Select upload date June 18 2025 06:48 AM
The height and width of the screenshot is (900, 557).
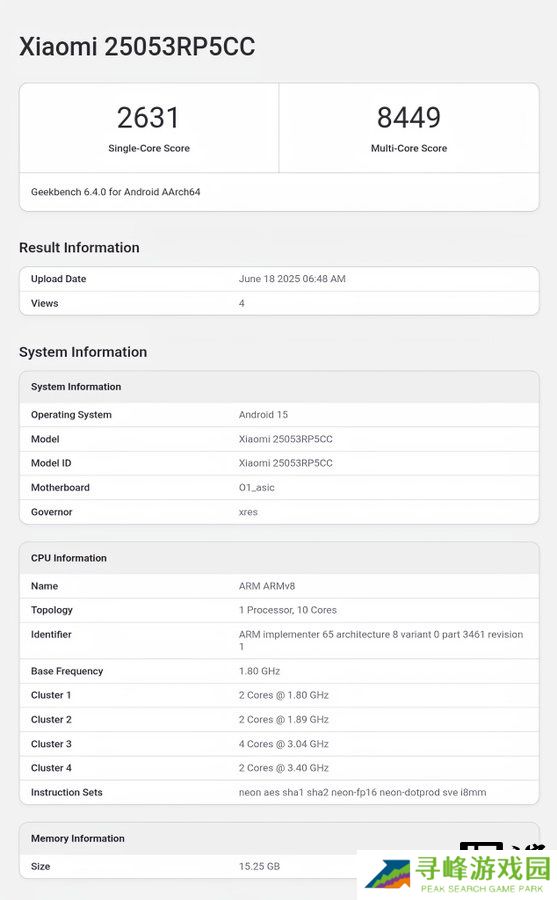point(292,278)
